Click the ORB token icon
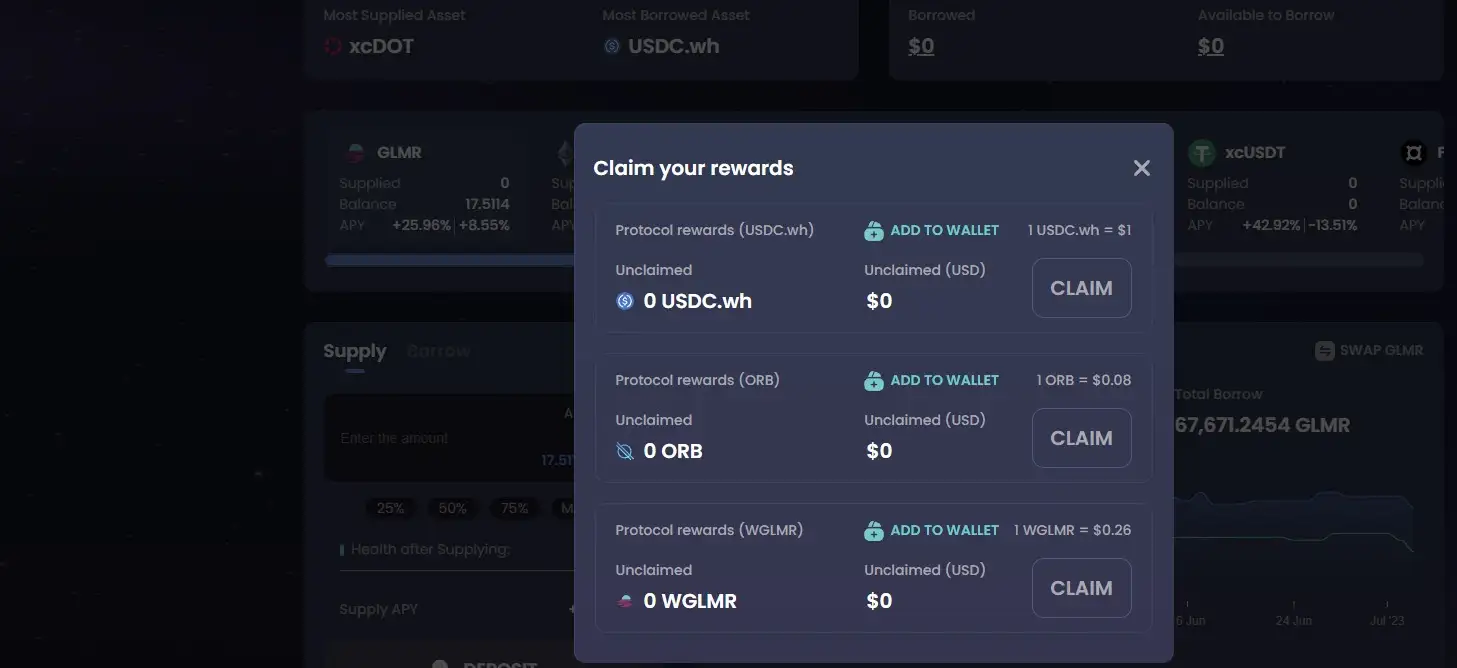This screenshot has height=668, width=1457. coord(625,451)
